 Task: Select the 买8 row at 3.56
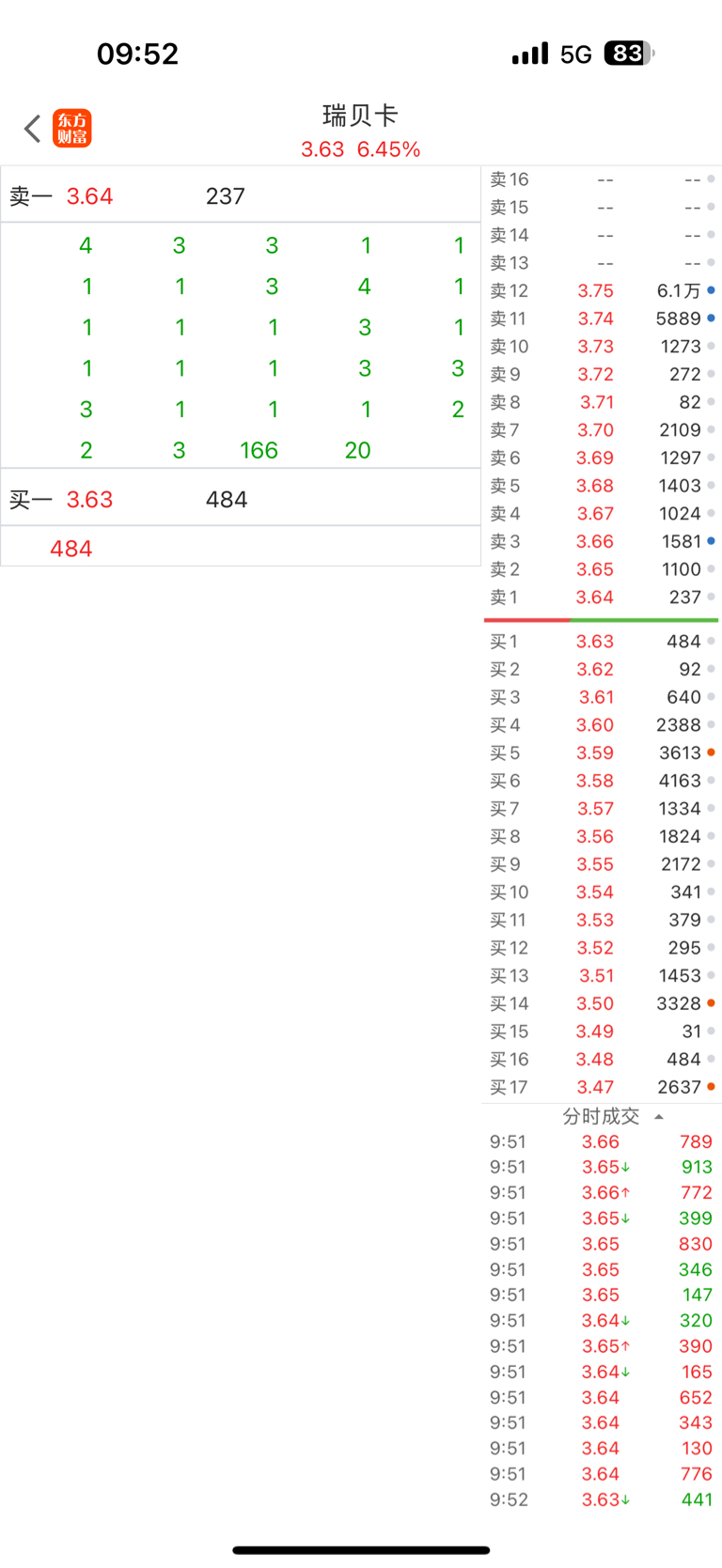[x=602, y=837]
